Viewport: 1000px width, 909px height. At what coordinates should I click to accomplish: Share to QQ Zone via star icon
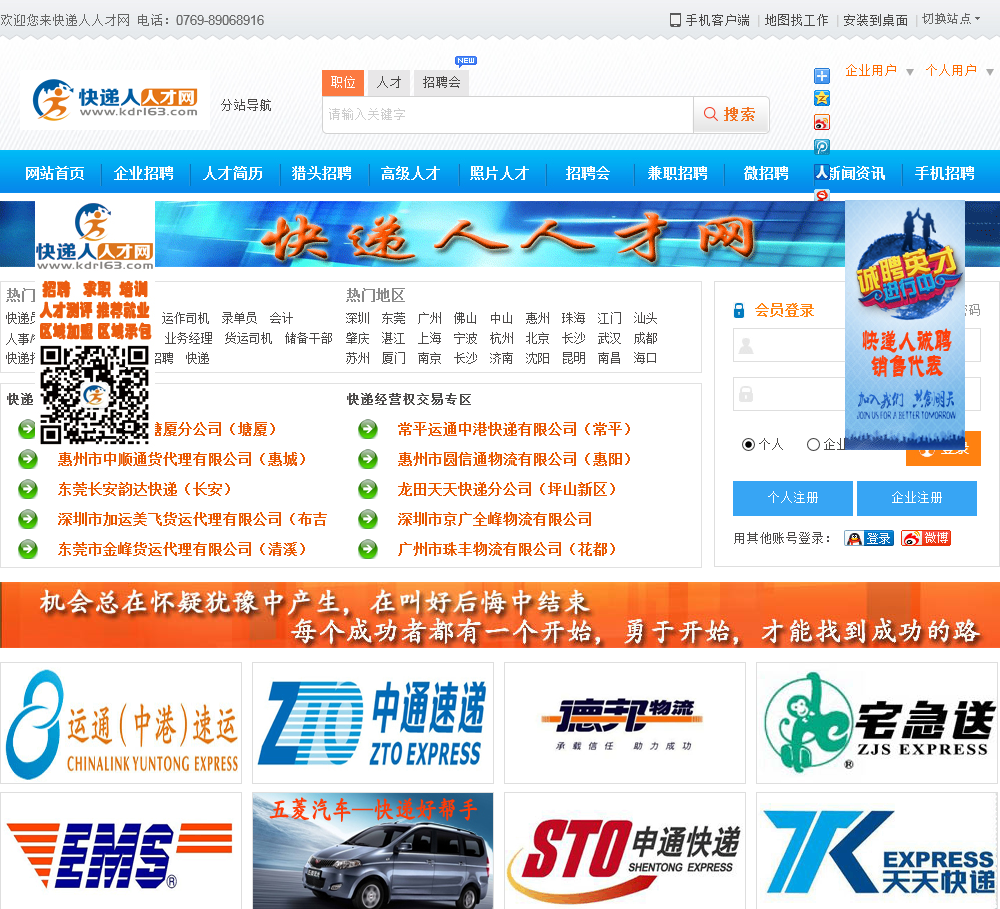tap(821, 98)
